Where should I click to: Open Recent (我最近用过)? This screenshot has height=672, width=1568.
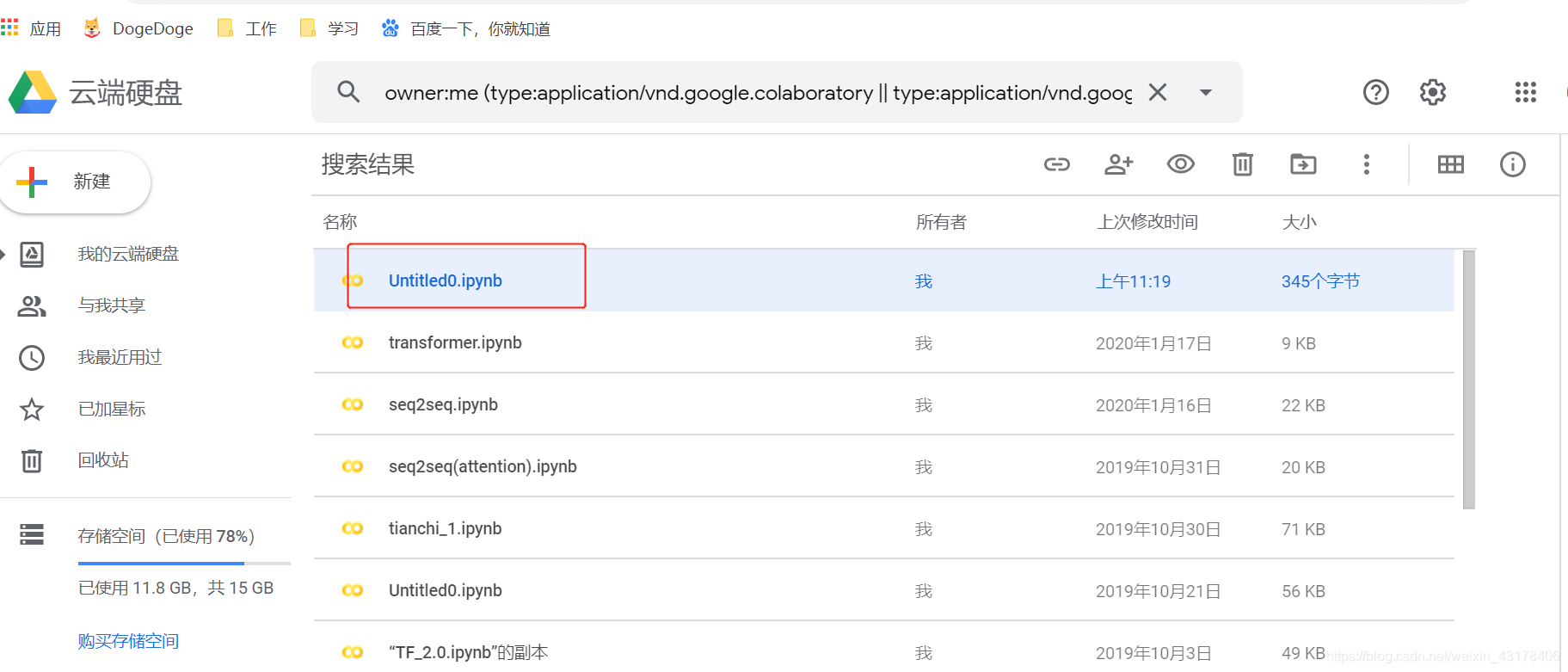point(120,357)
